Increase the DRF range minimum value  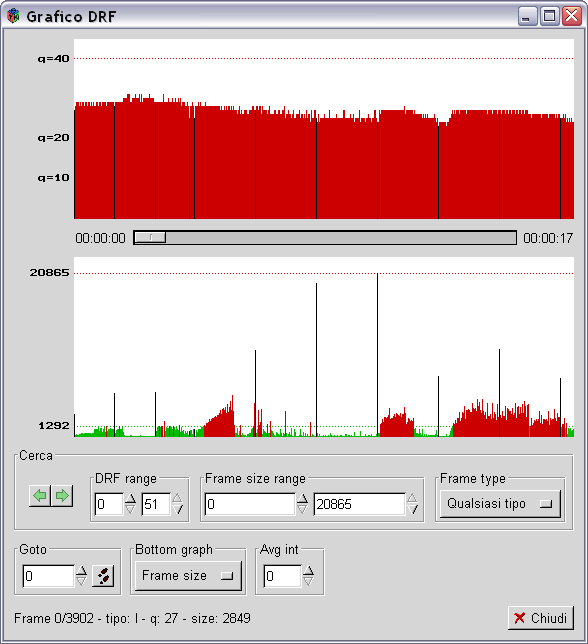click(x=130, y=499)
